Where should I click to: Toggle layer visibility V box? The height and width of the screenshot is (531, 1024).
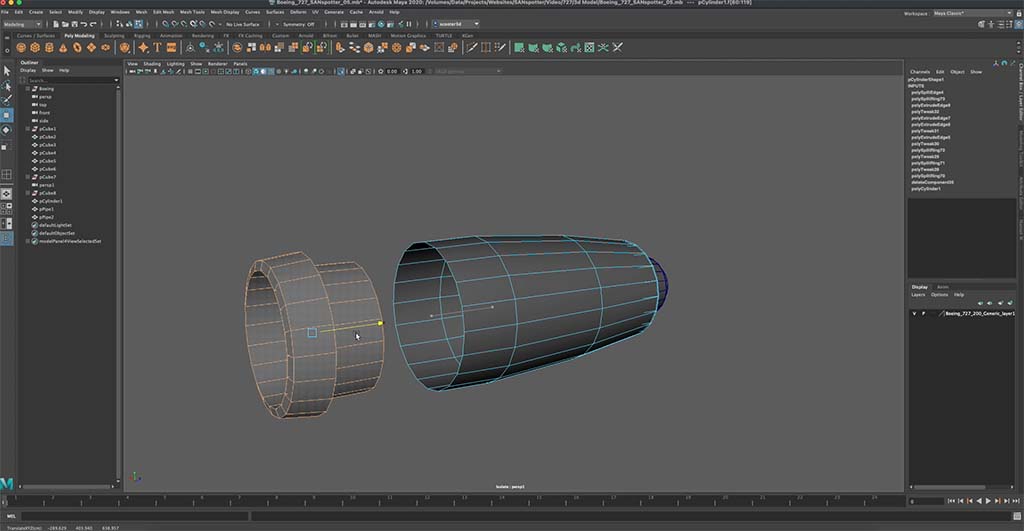click(913, 313)
